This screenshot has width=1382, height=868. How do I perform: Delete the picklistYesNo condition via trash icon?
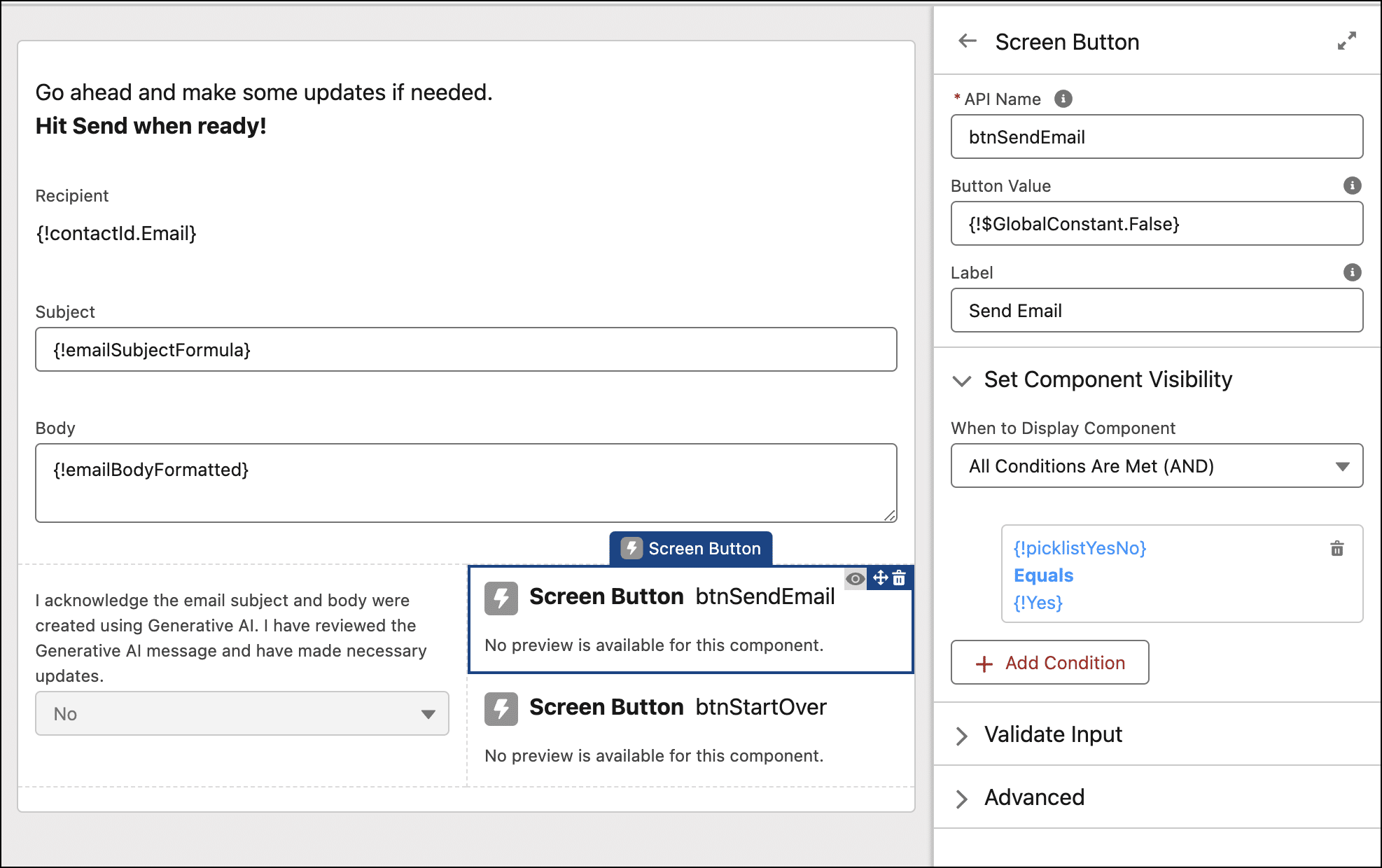1336,548
